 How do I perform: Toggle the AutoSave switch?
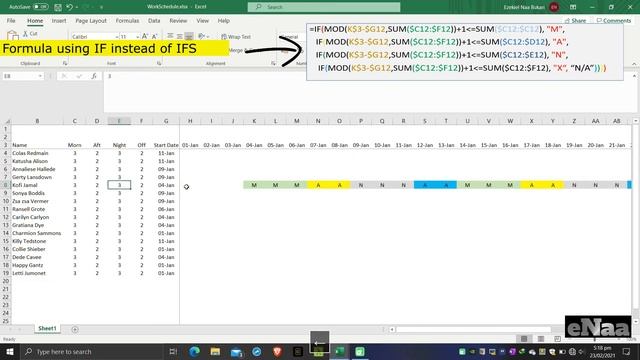40,7
